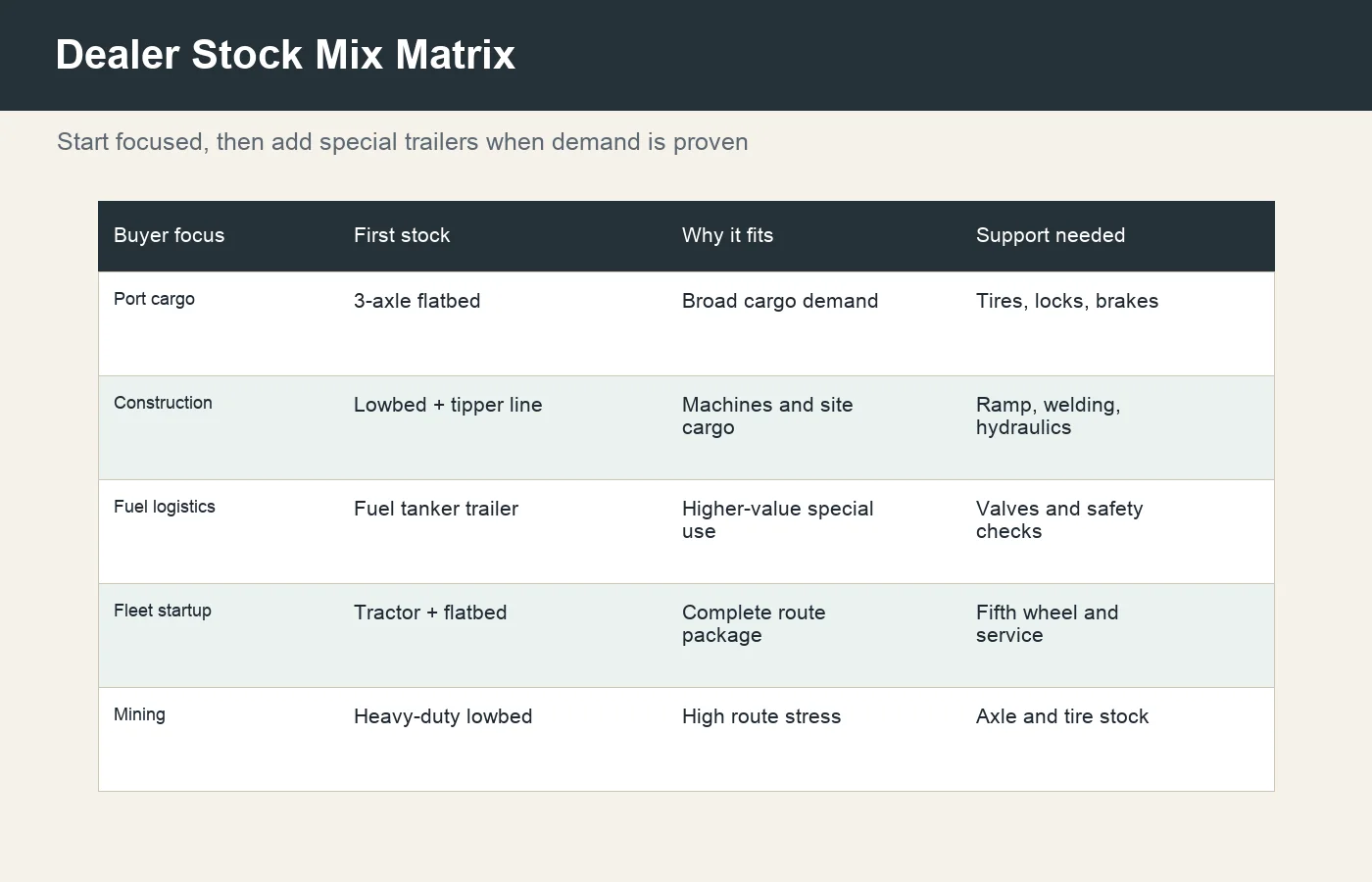This screenshot has height=882, width=1372.
Task: Click the 'Heavy-duty lowbed' cell
Action: pyautogui.click(x=443, y=716)
